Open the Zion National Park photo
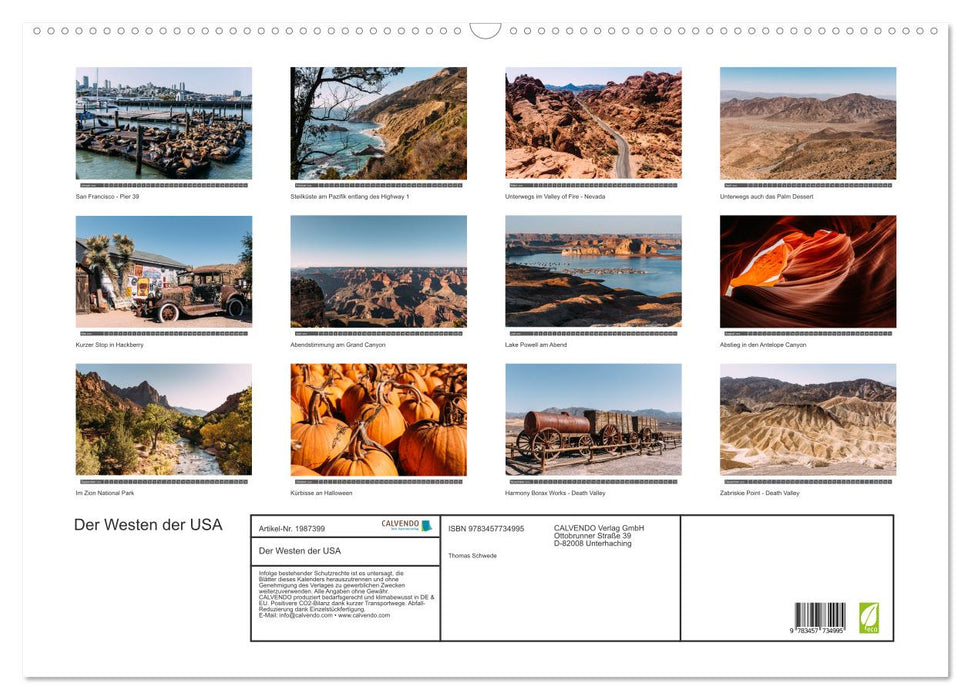The height and width of the screenshot is (700, 971). tap(164, 419)
